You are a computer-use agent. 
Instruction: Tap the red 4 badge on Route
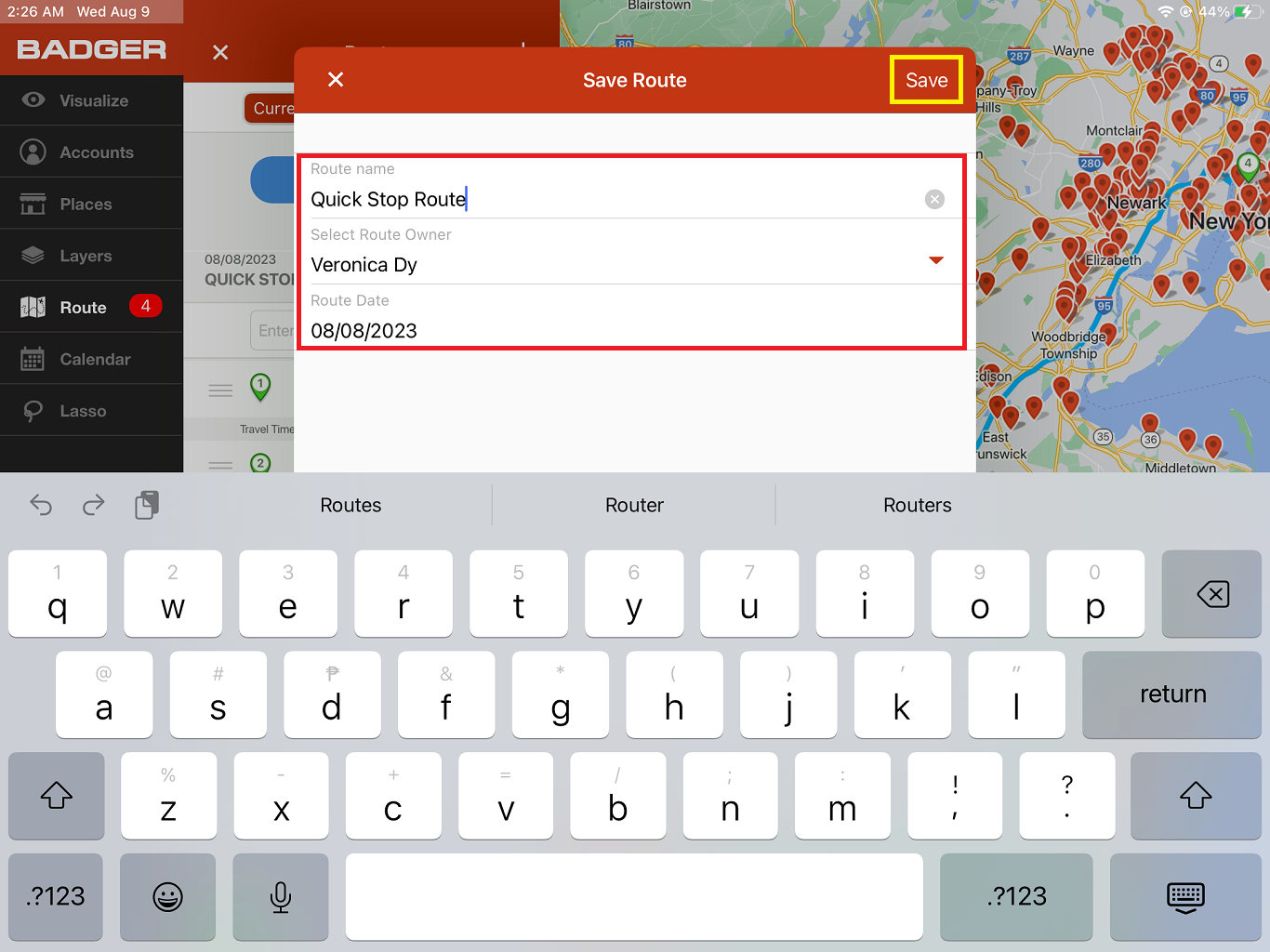[145, 306]
